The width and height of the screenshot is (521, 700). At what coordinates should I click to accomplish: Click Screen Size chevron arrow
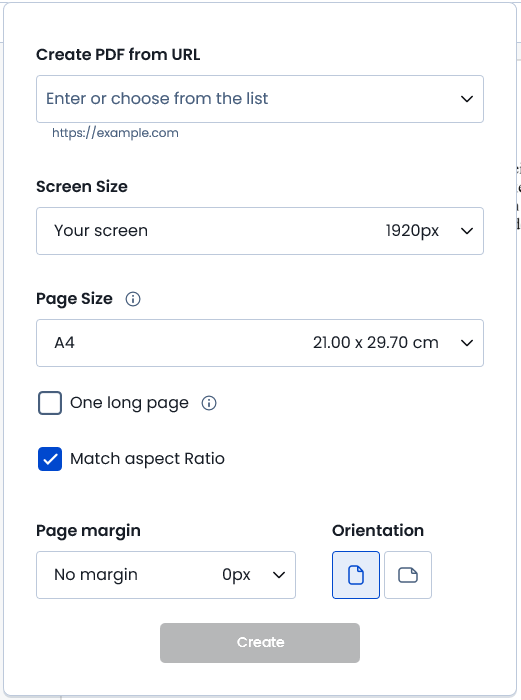click(x=467, y=231)
